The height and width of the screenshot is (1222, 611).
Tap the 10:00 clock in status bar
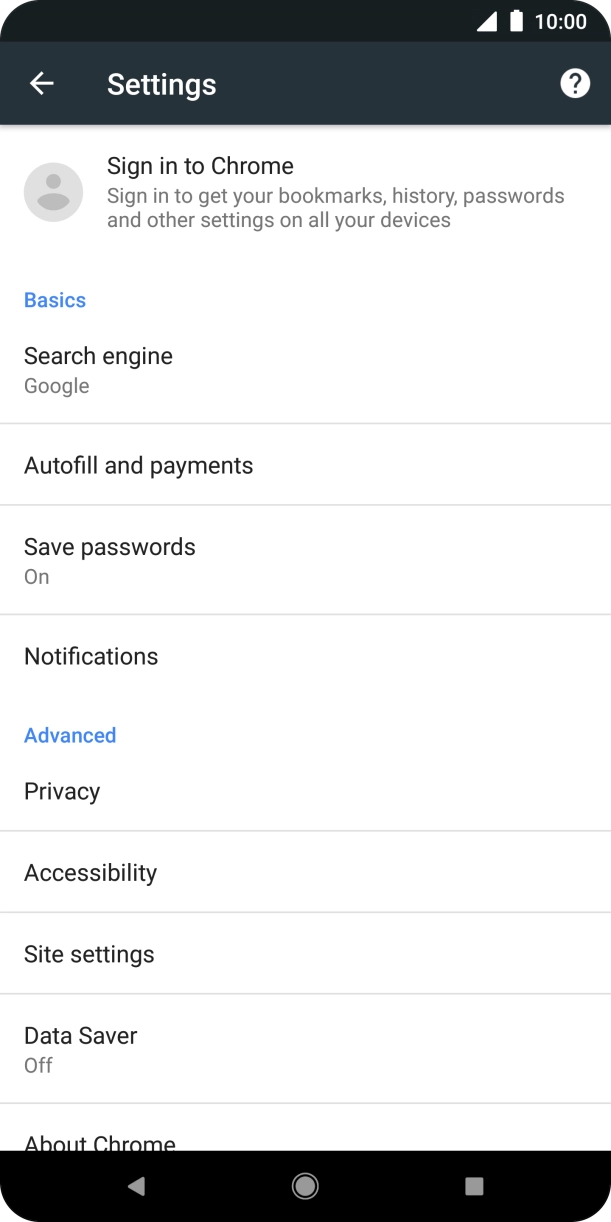[x=560, y=21]
